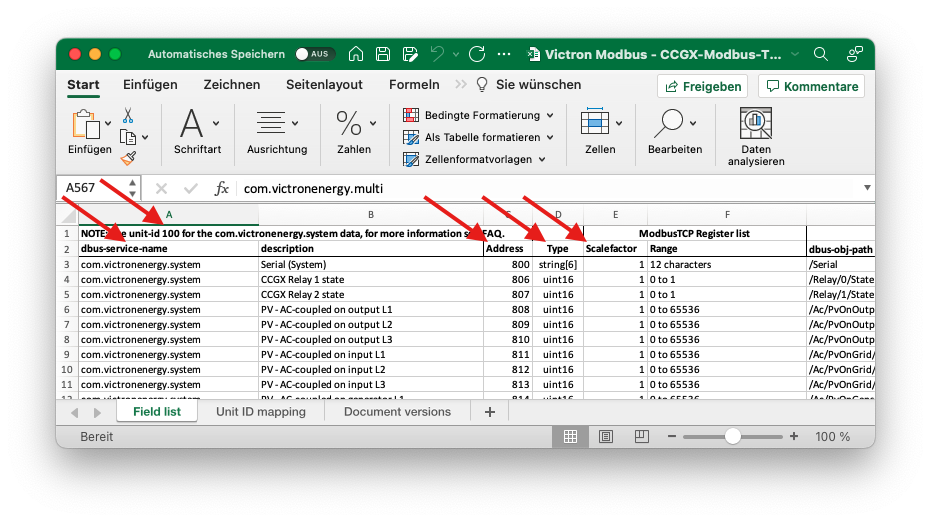Screen dimensions: 931x522
Task: Open the share people icon
Action: (854, 54)
